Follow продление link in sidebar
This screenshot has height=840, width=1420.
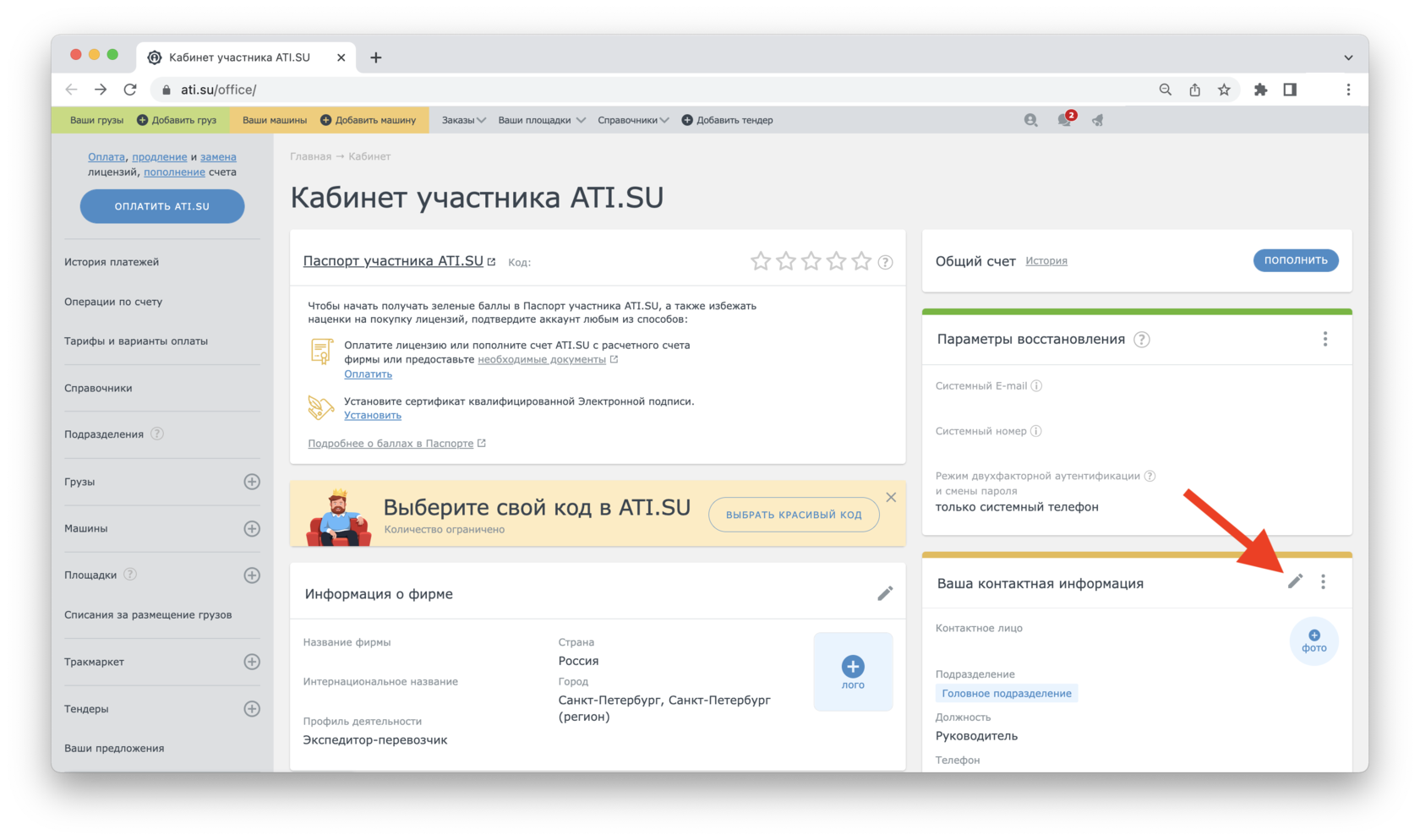click(159, 156)
